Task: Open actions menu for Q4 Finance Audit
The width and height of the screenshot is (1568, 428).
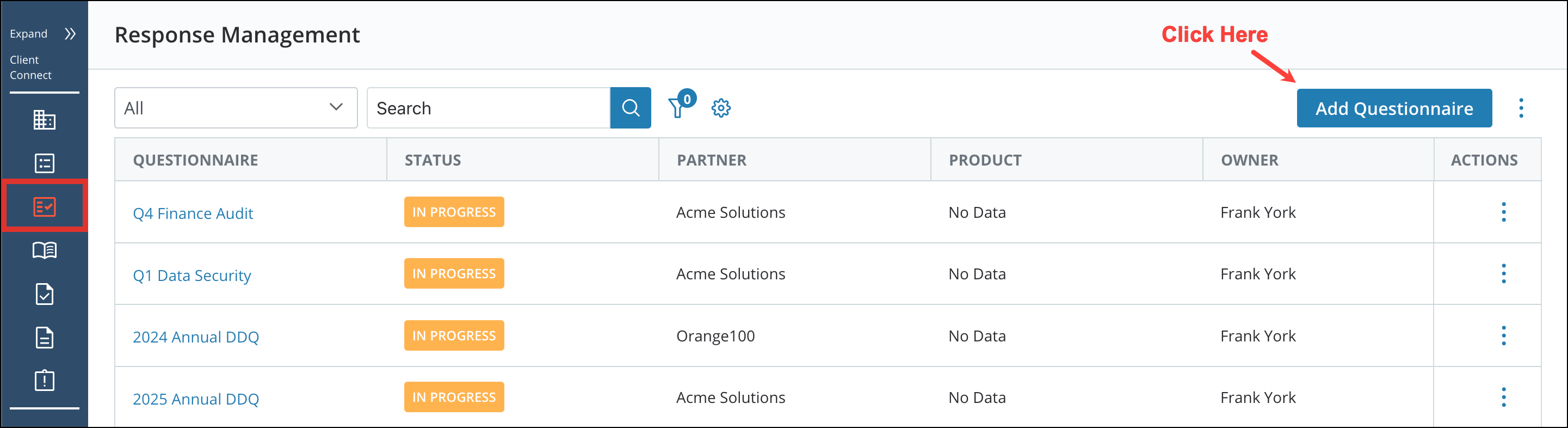Action: [x=1503, y=212]
